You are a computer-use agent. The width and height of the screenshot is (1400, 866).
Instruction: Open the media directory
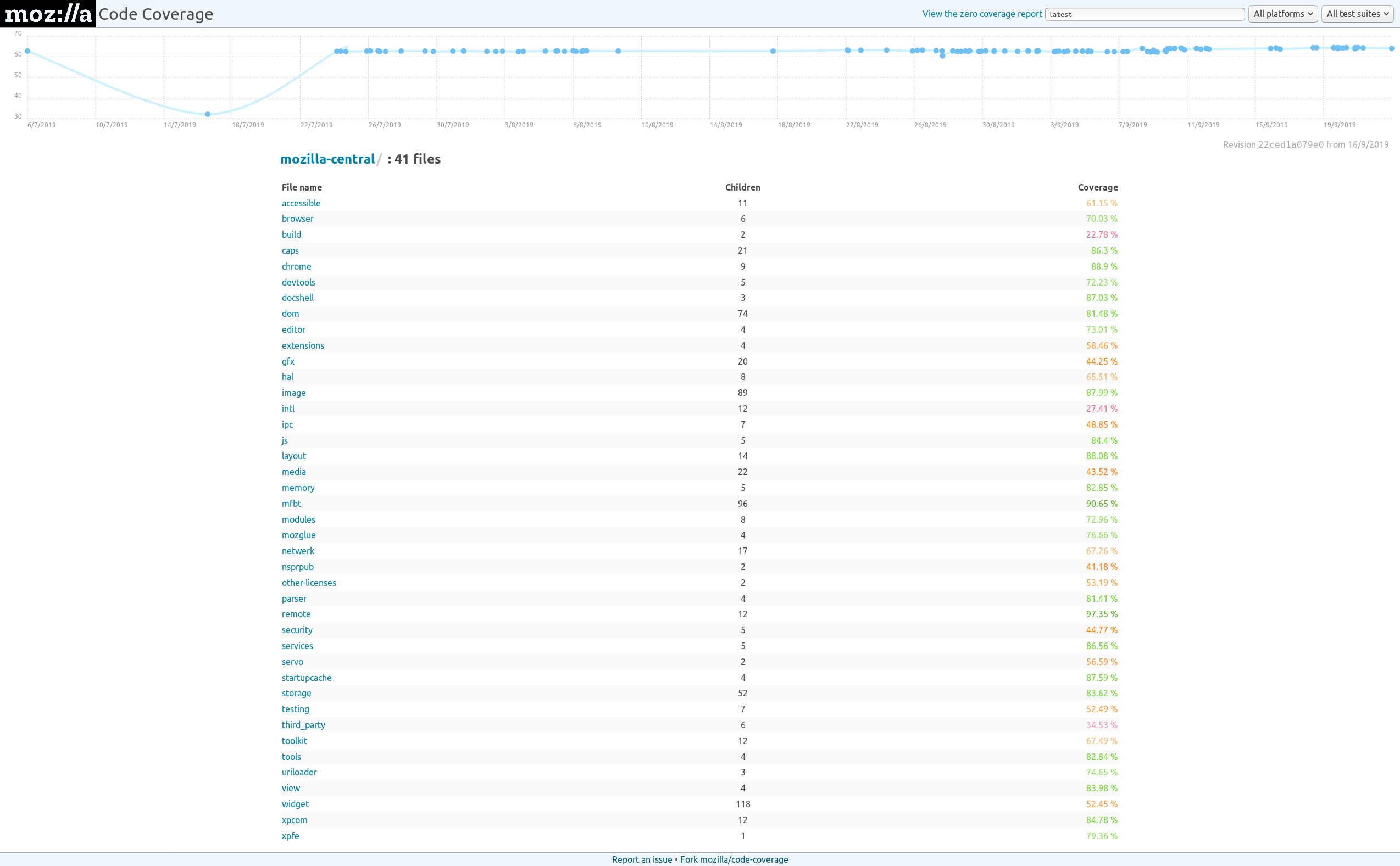coord(293,472)
